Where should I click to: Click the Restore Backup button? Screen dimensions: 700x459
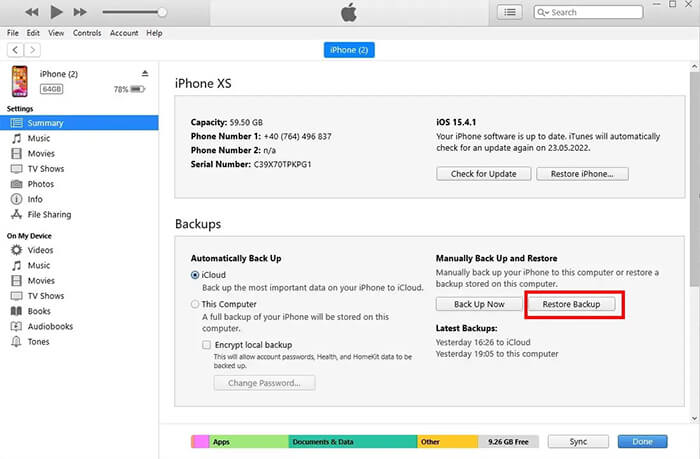pos(571,304)
